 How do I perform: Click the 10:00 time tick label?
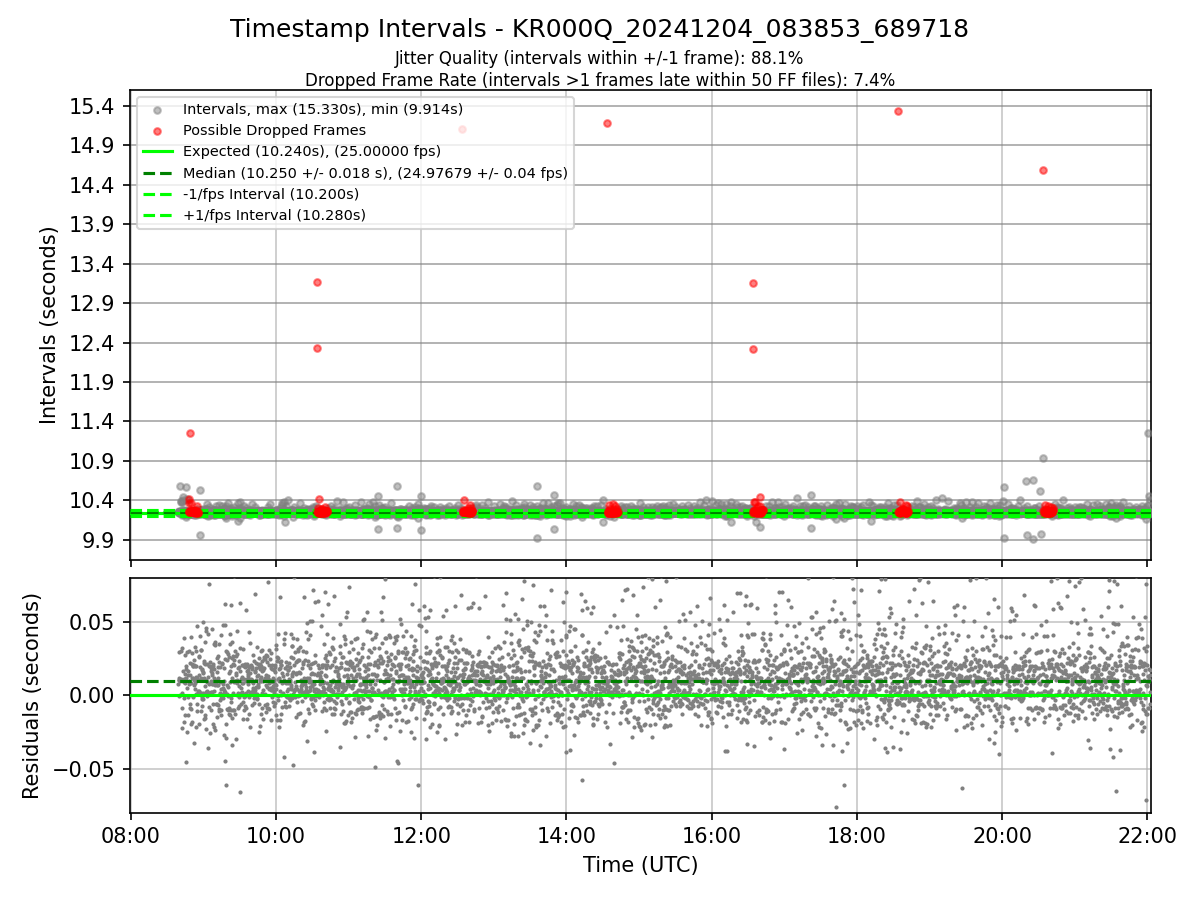tap(276, 836)
